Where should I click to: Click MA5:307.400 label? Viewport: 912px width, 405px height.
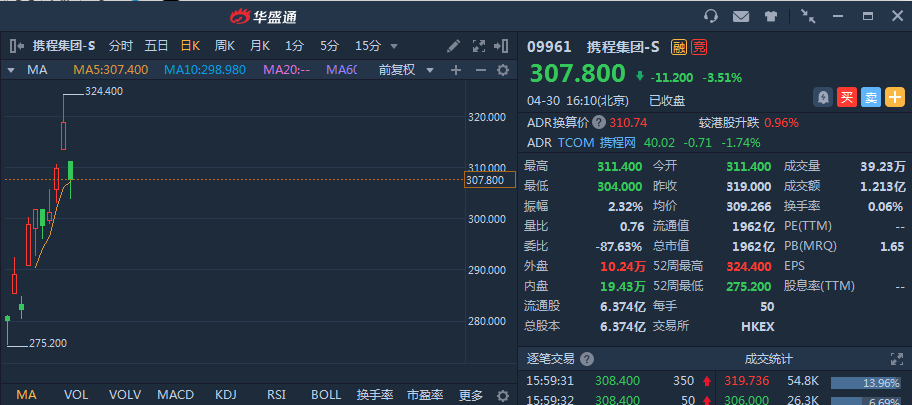pyautogui.click(x=111, y=70)
